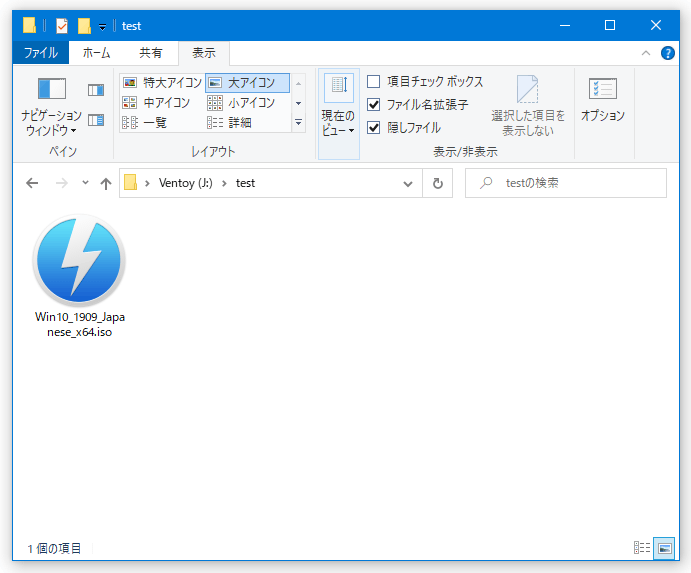The height and width of the screenshot is (573, 691).
Task: Select the Medium icons (中アイコン) layout
Action: (x=156, y=103)
